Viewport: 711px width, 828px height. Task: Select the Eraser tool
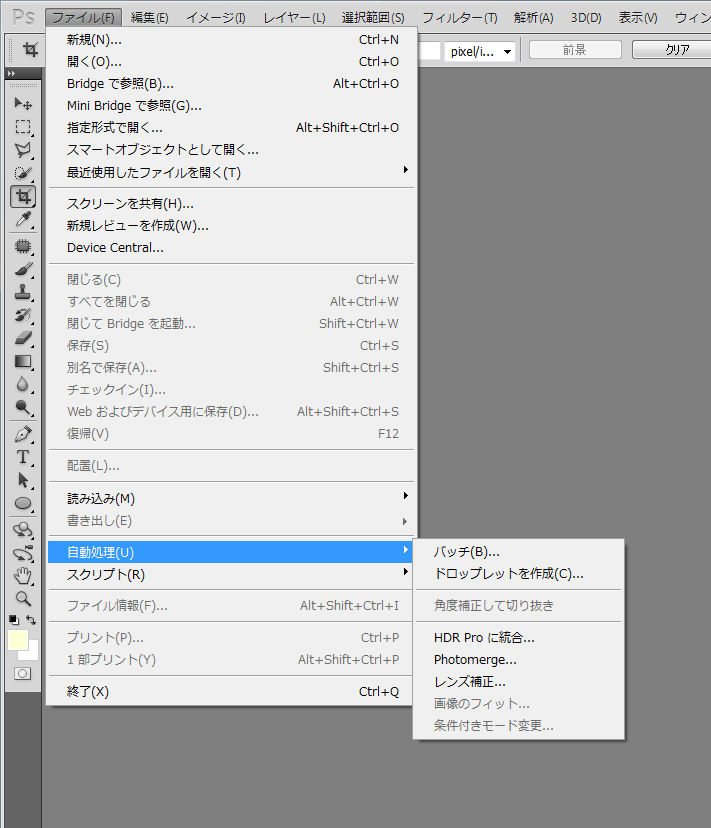click(23, 338)
